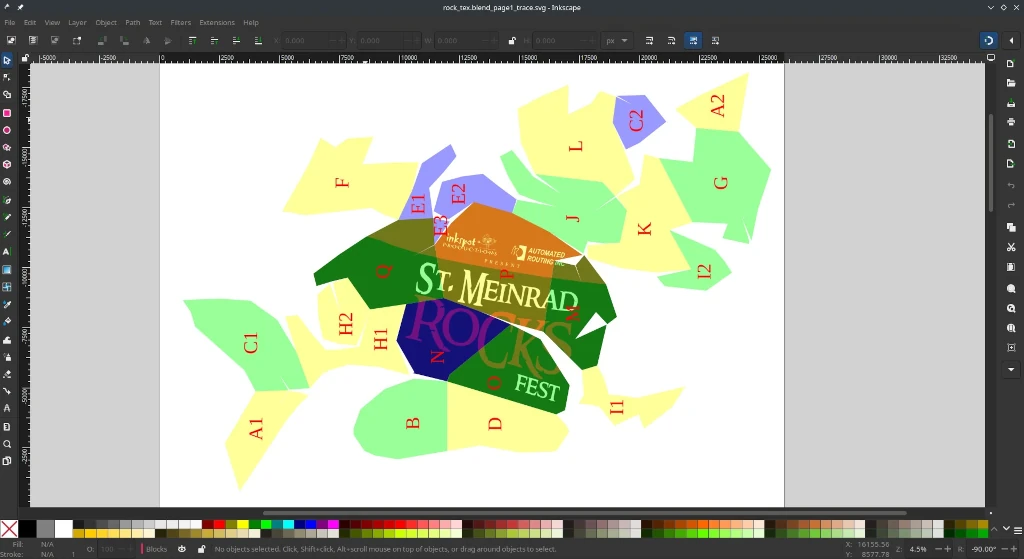Pick the black palette swatch
Image resolution: width=1024 pixels, height=559 pixels.
(x=27, y=529)
